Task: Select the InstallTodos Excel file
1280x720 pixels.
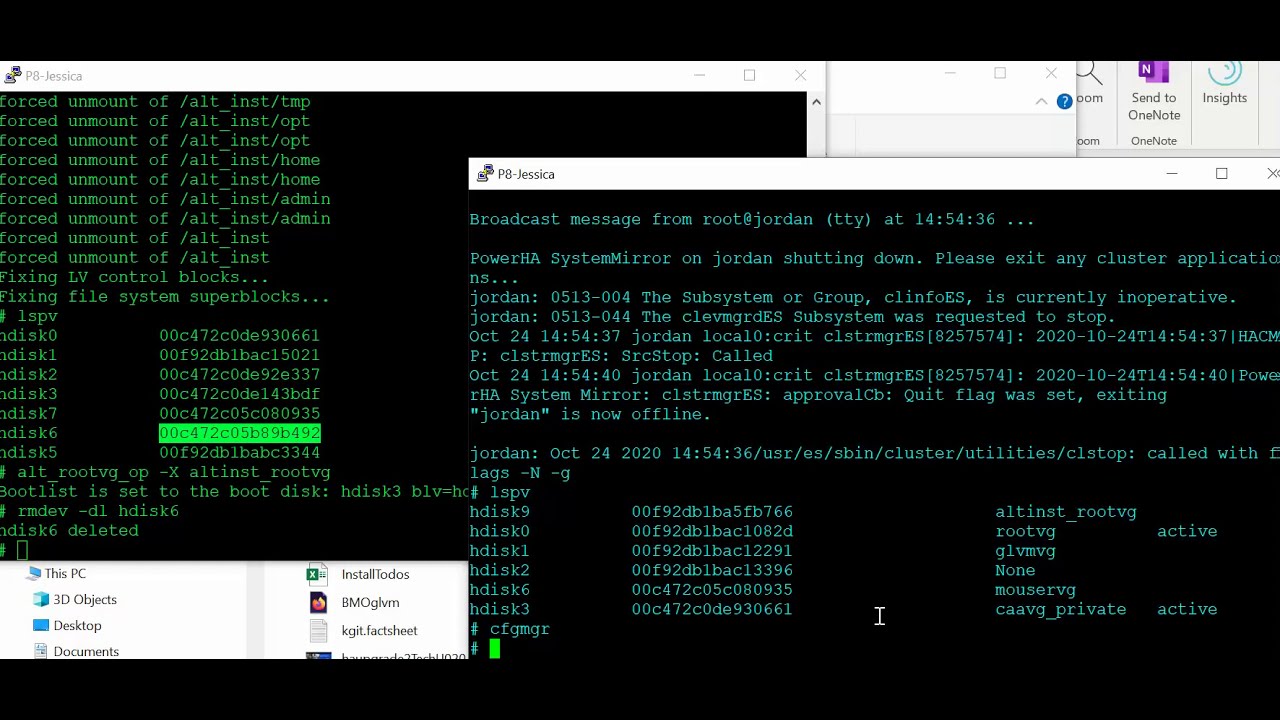Action: (x=375, y=575)
